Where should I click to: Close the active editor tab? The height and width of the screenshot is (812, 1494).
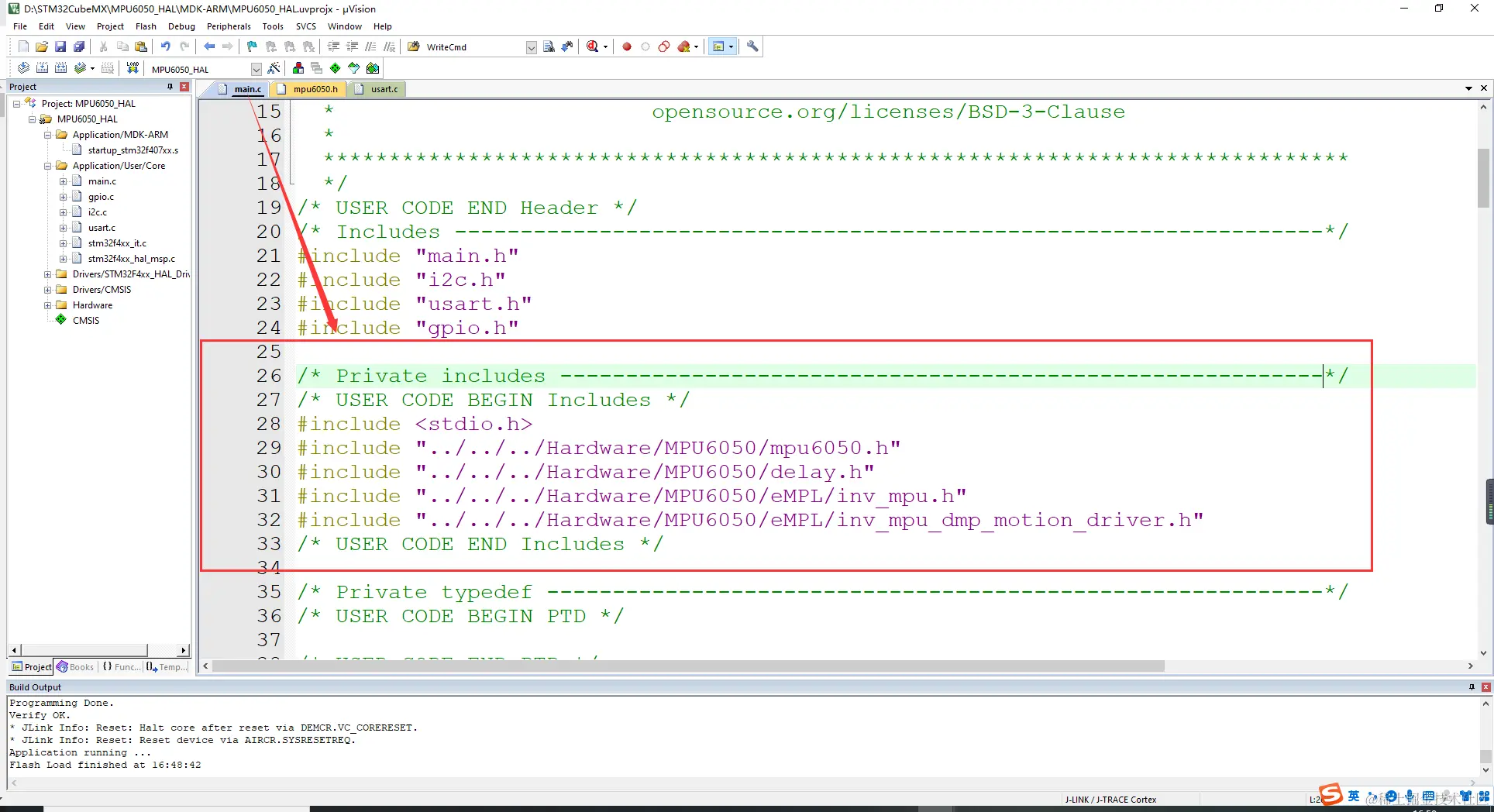(x=1484, y=88)
